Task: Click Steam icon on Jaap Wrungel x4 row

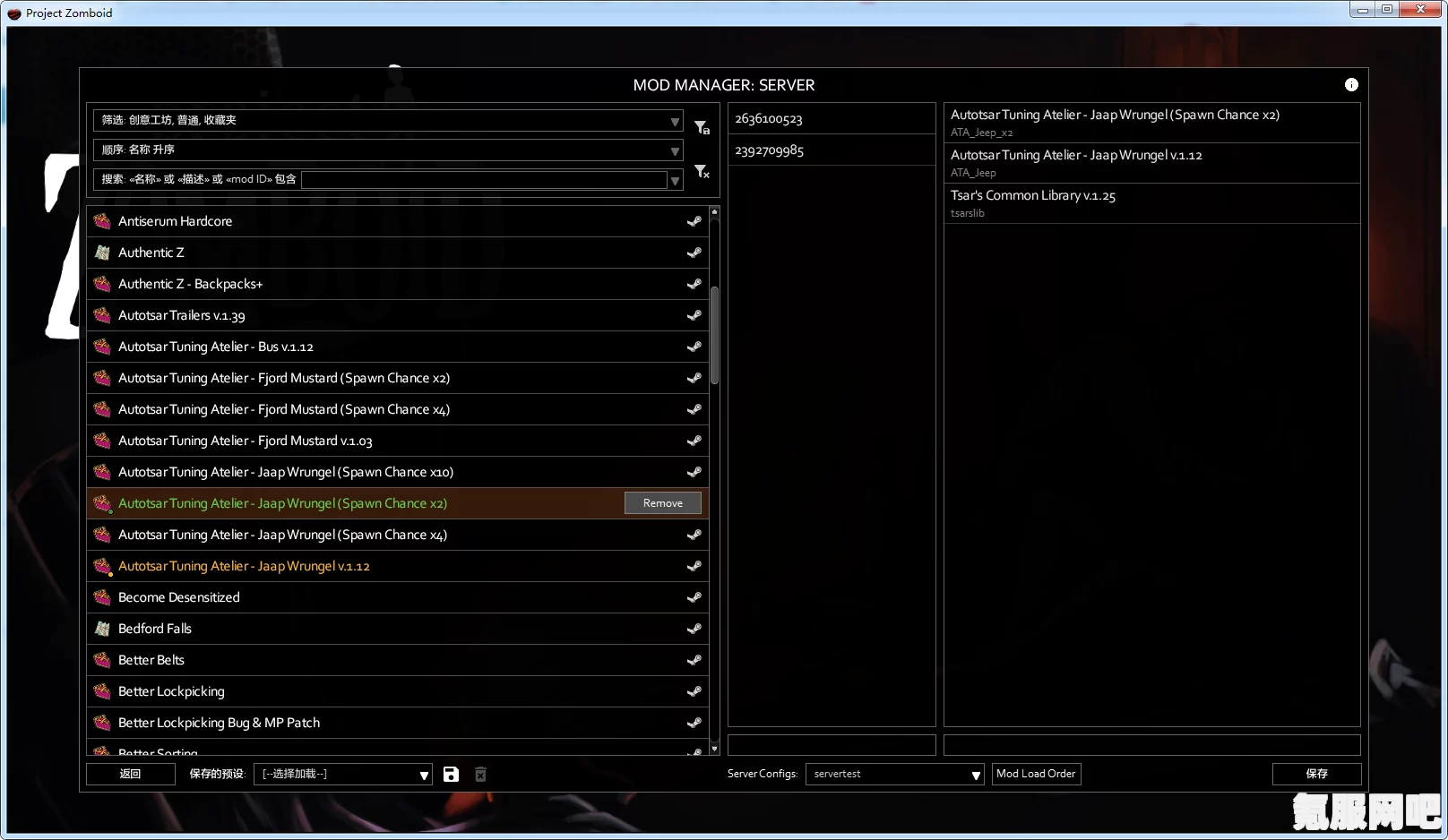Action: click(694, 535)
